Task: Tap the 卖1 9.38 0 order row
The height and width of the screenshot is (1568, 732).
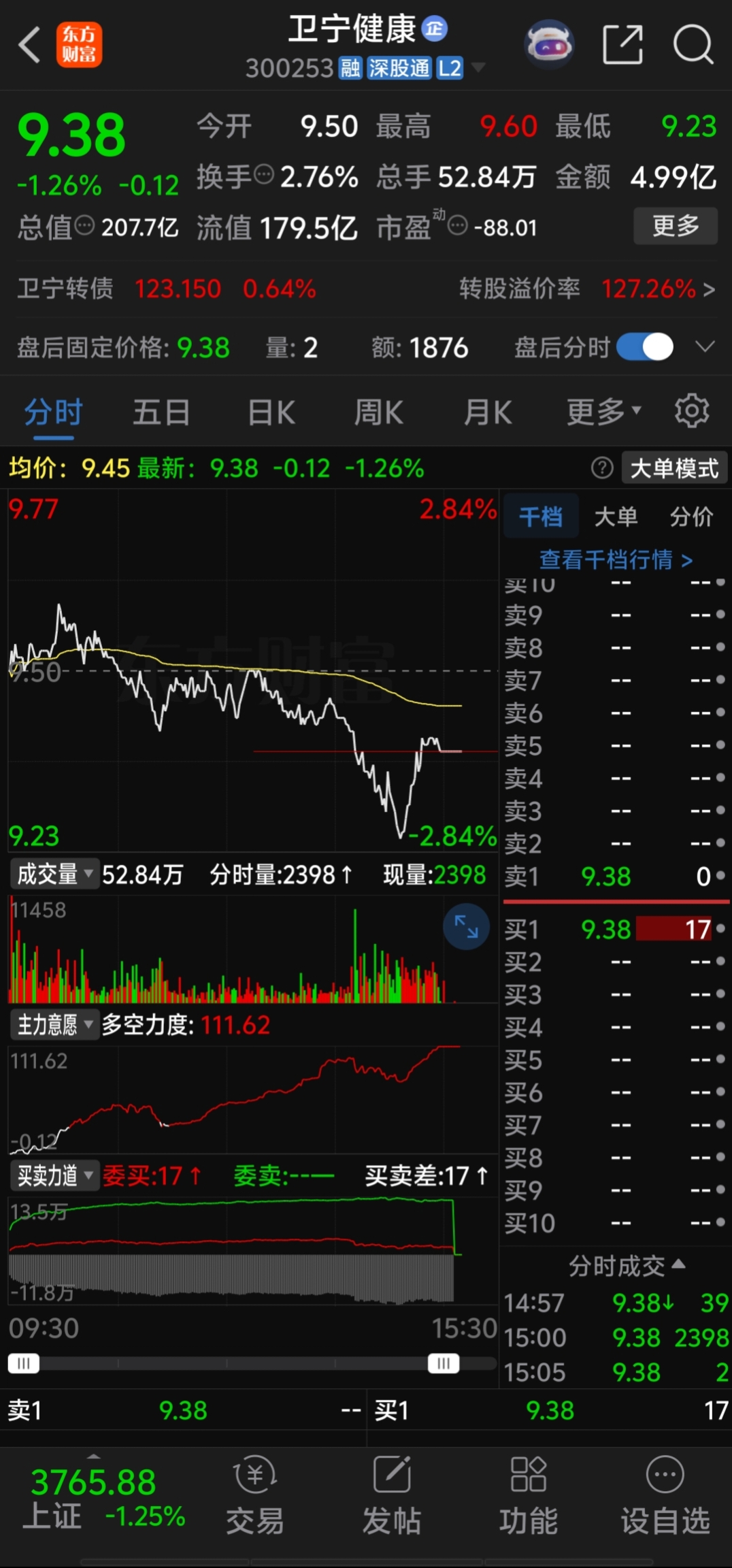Action: (x=616, y=876)
